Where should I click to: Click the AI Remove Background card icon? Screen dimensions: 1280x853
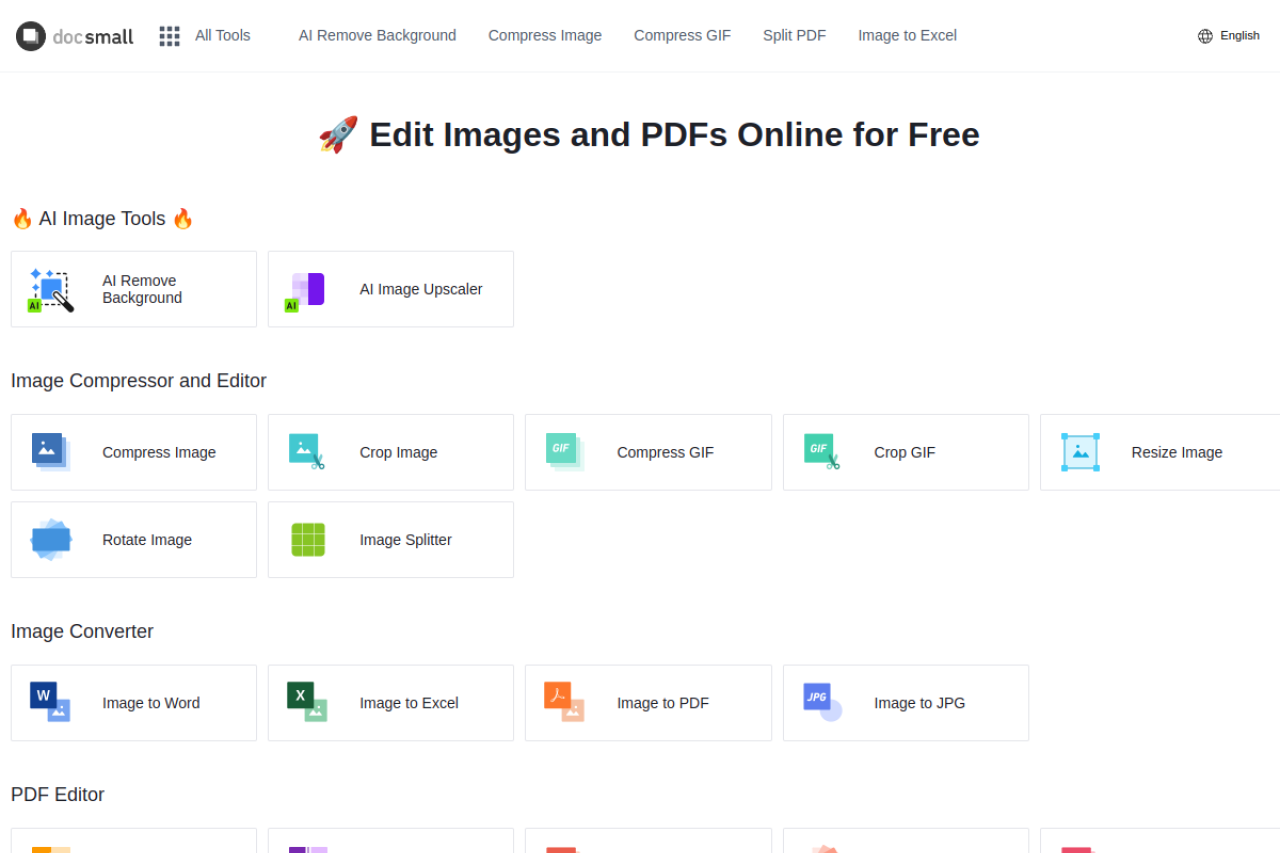[51, 290]
